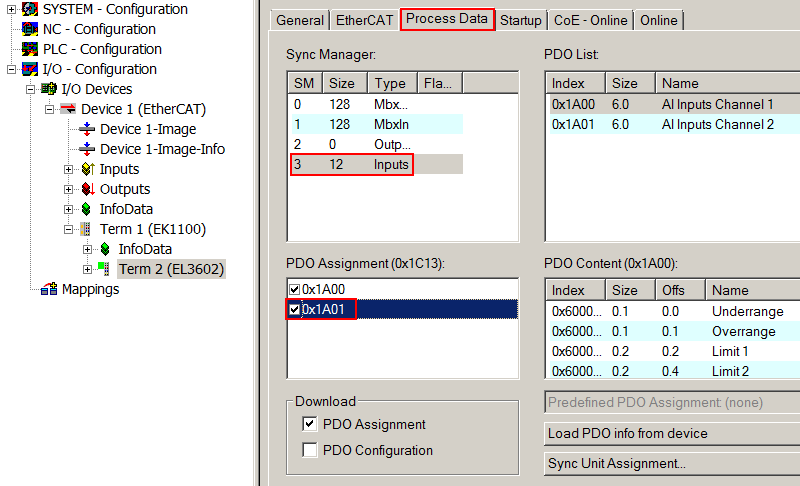Open the CoE - Online tab

pos(590,20)
